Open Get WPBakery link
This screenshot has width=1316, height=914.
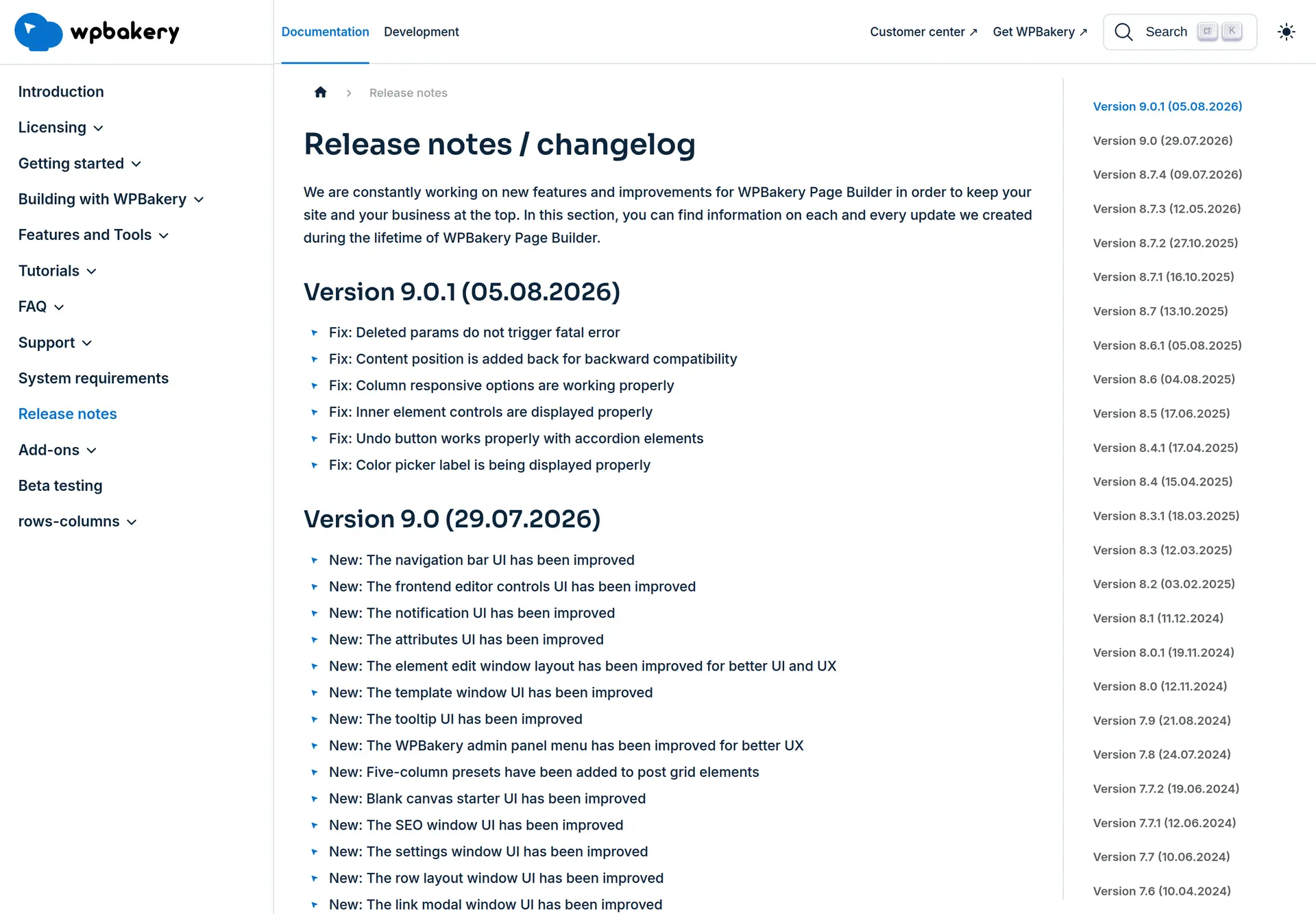point(1040,32)
